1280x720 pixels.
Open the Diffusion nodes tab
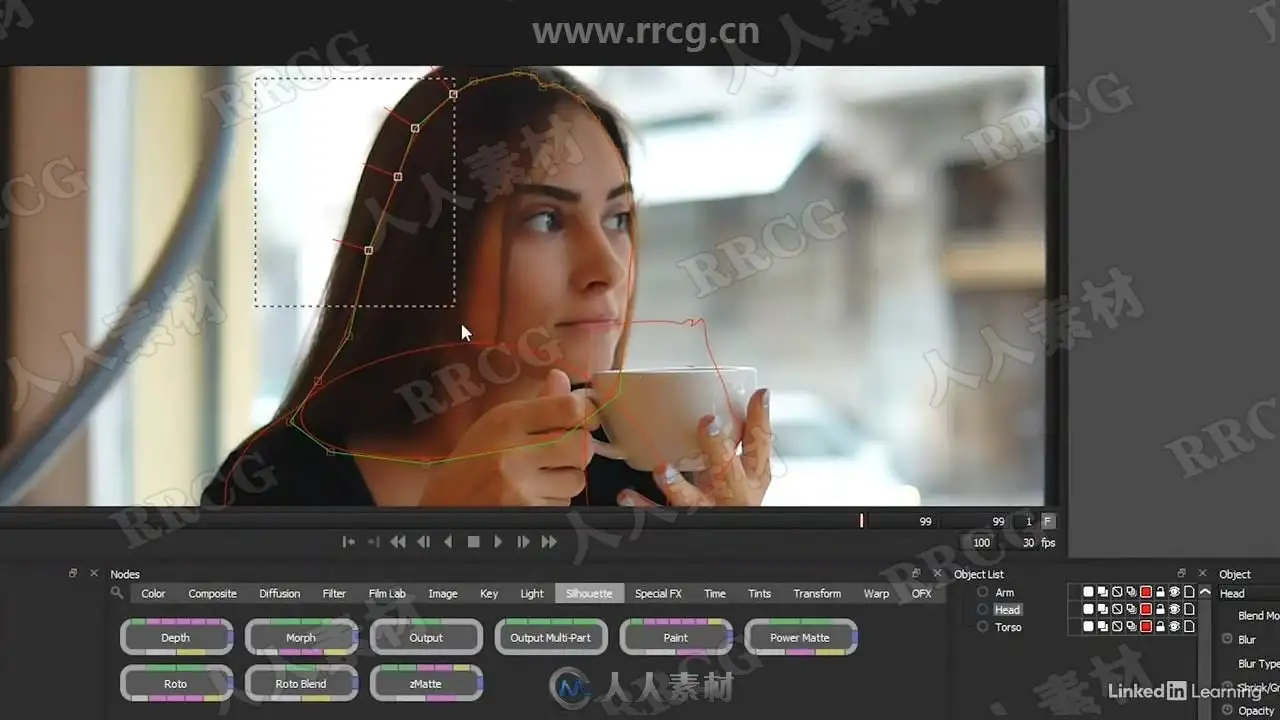click(x=279, y=593)
